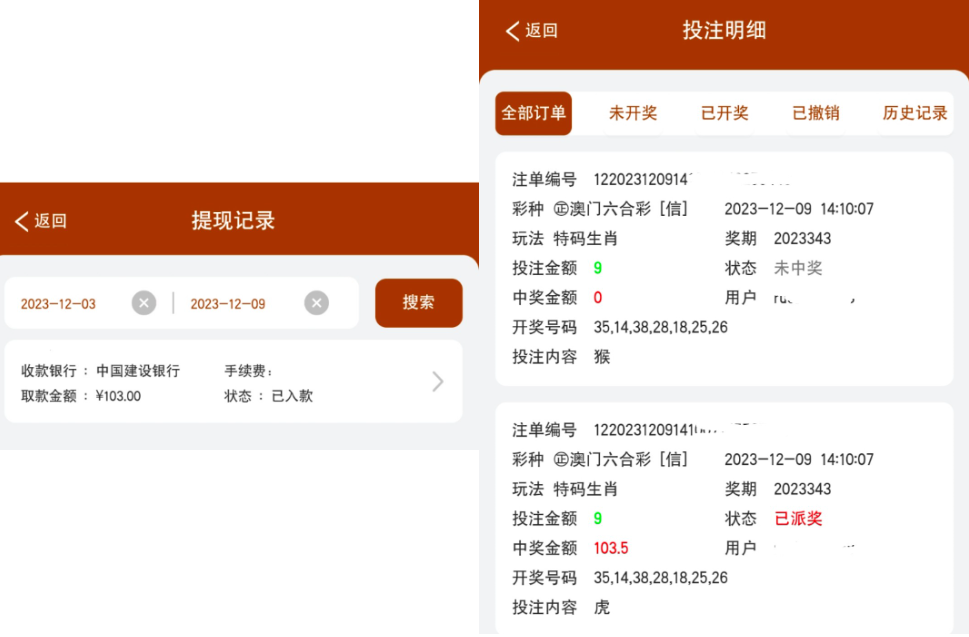Expand withdrawal record details chevron

[x=437, y=381]
